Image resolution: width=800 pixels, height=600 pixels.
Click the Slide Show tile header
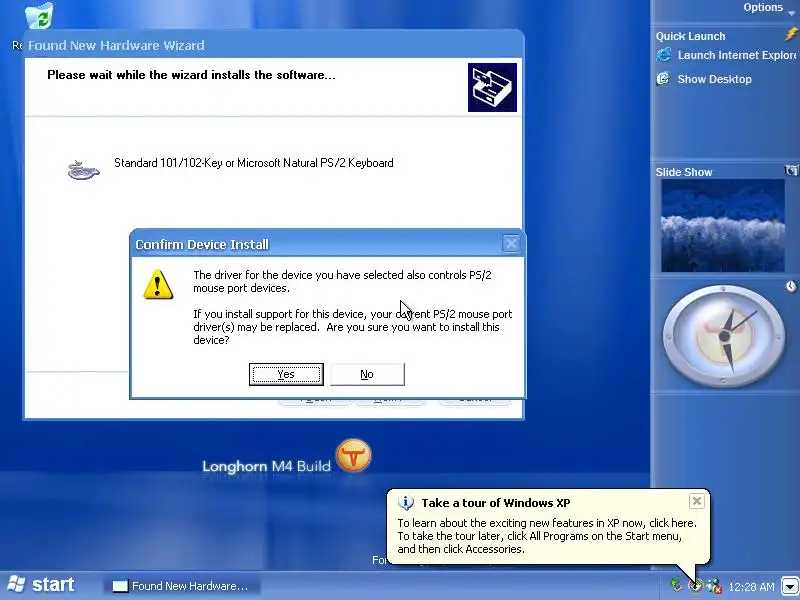pos(684,172)
